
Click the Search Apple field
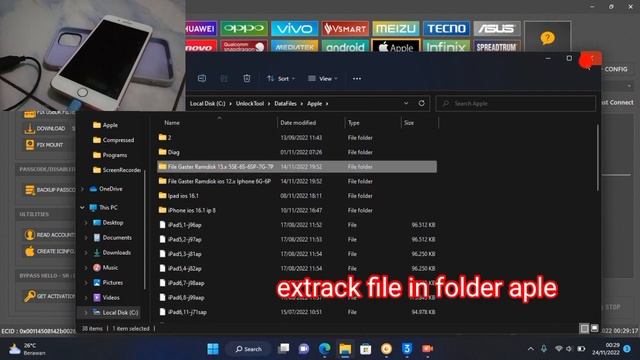point(516,104)
